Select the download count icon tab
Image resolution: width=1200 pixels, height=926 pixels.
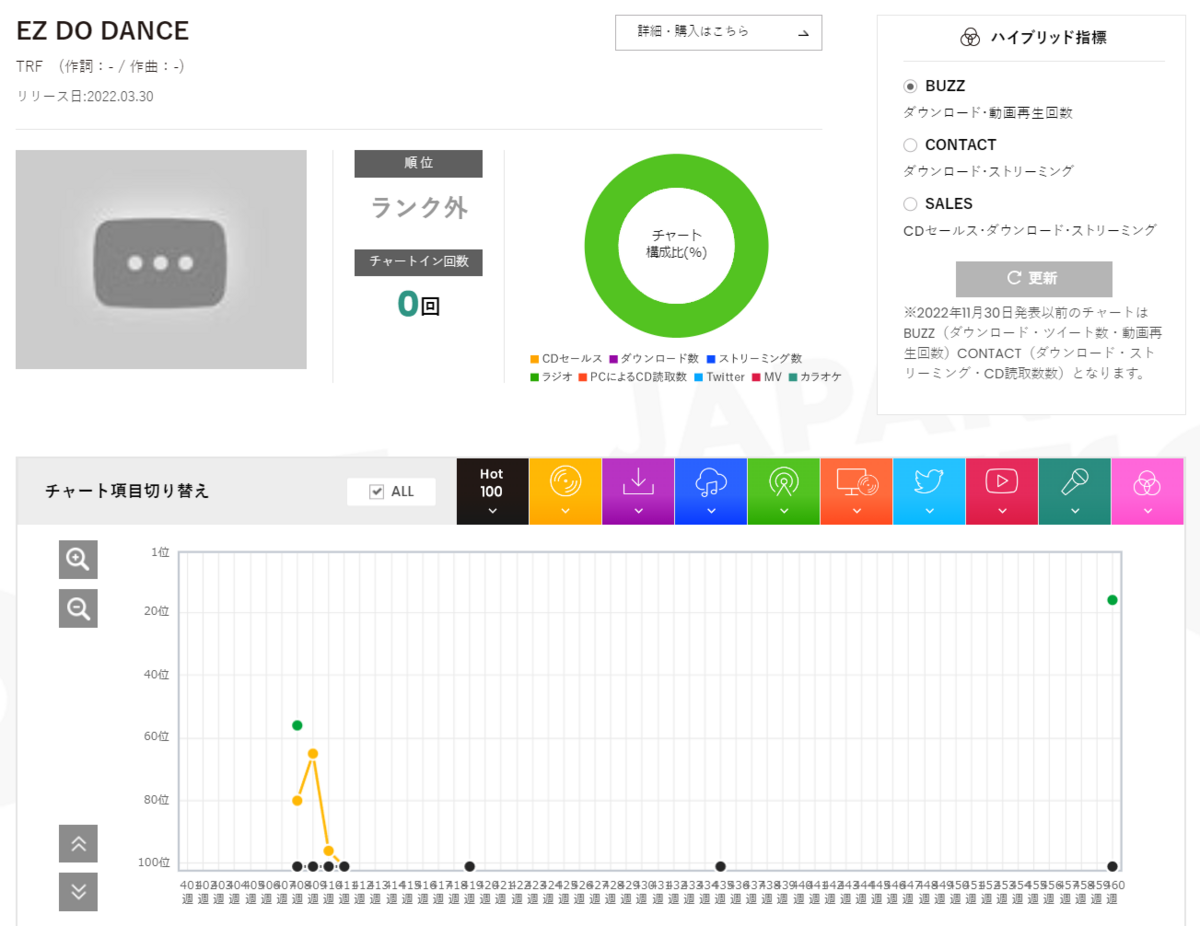(x=638, y=491)
